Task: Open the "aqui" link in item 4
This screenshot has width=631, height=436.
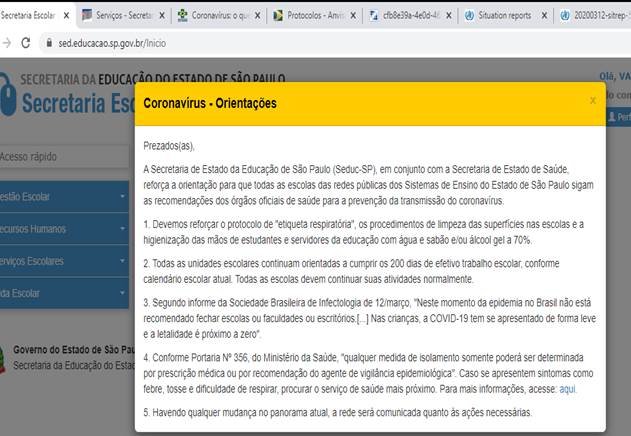Action: 567,389
